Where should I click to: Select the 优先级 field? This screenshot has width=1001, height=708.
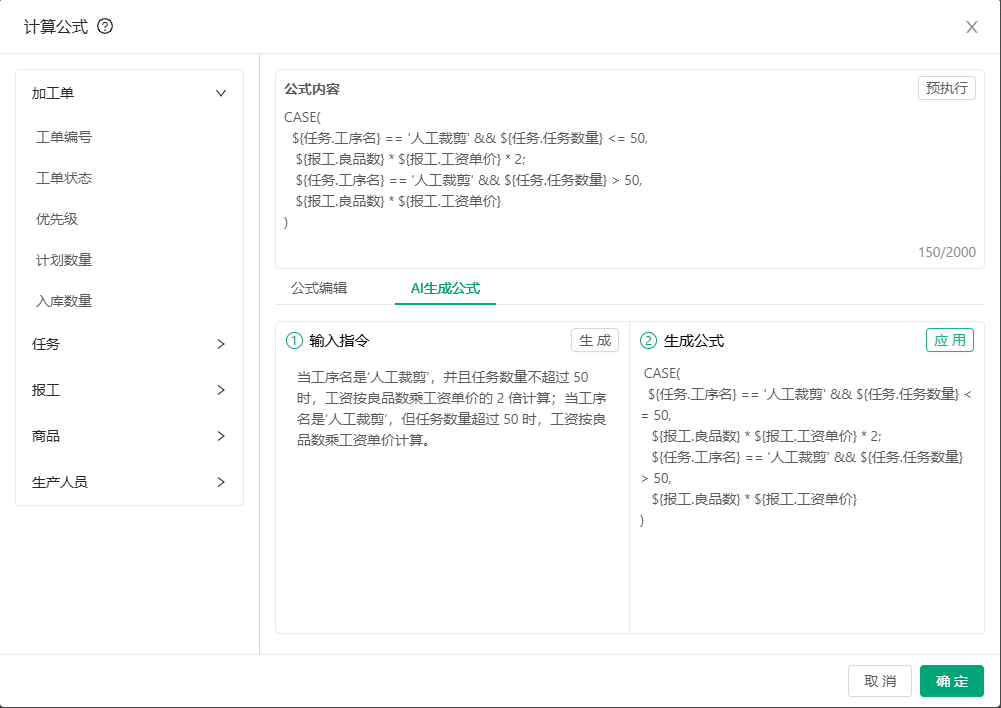[x=57, y=219]
